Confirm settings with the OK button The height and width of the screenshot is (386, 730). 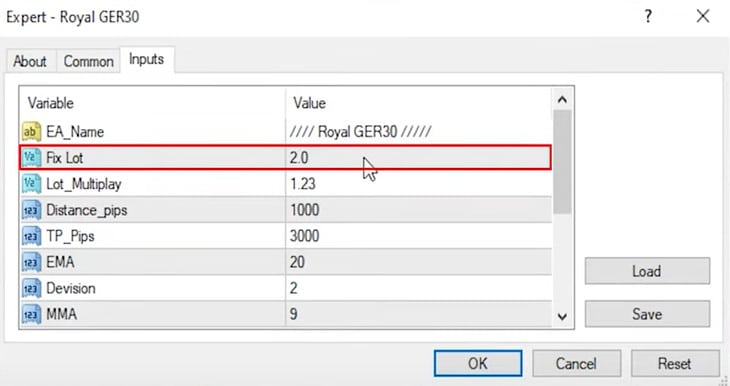(x=478, y=363)
